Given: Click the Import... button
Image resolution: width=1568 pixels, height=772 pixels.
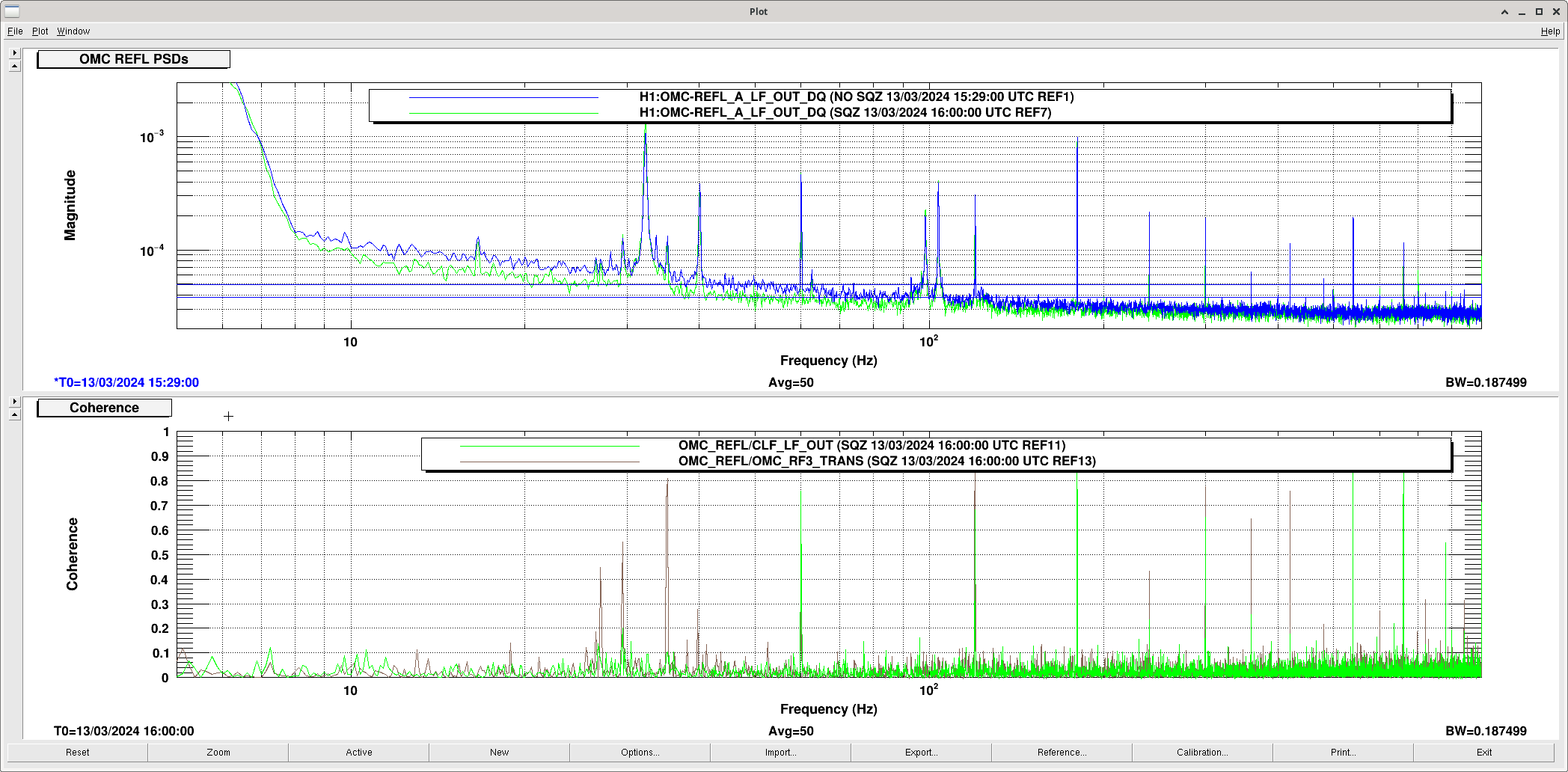Looking at the screenshot, I should tap(780, 753).
